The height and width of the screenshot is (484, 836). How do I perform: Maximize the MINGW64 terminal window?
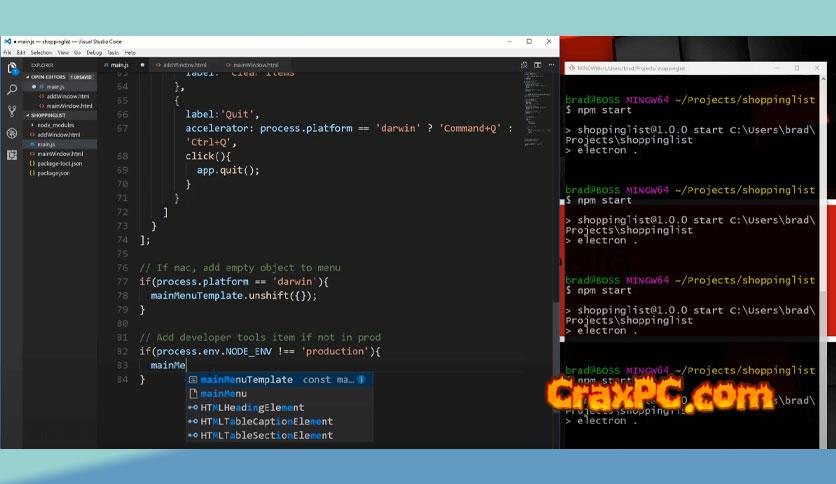tap(797, 68)
